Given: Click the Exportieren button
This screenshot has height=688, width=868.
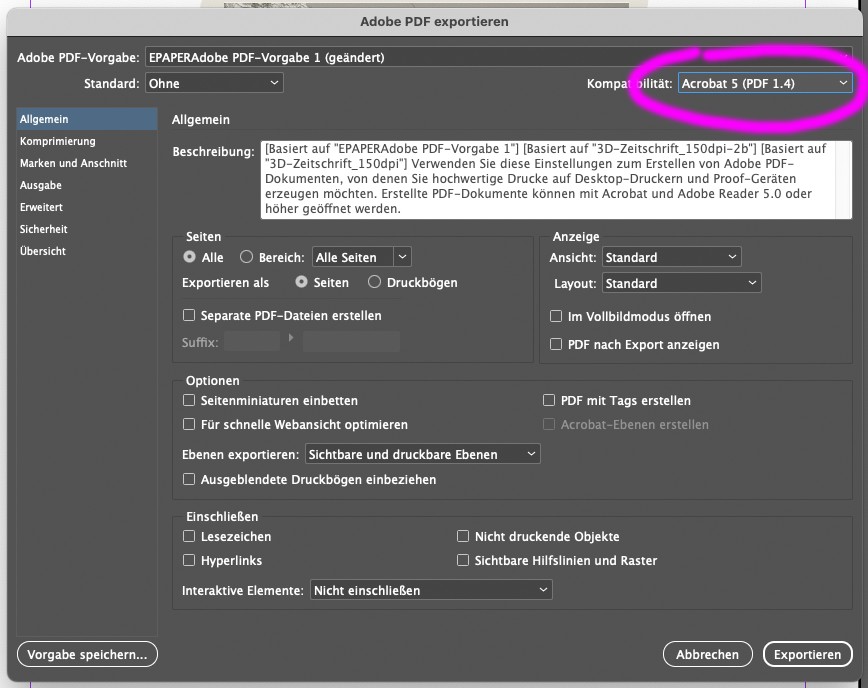Looking at the screenshot, I should 807,654.
